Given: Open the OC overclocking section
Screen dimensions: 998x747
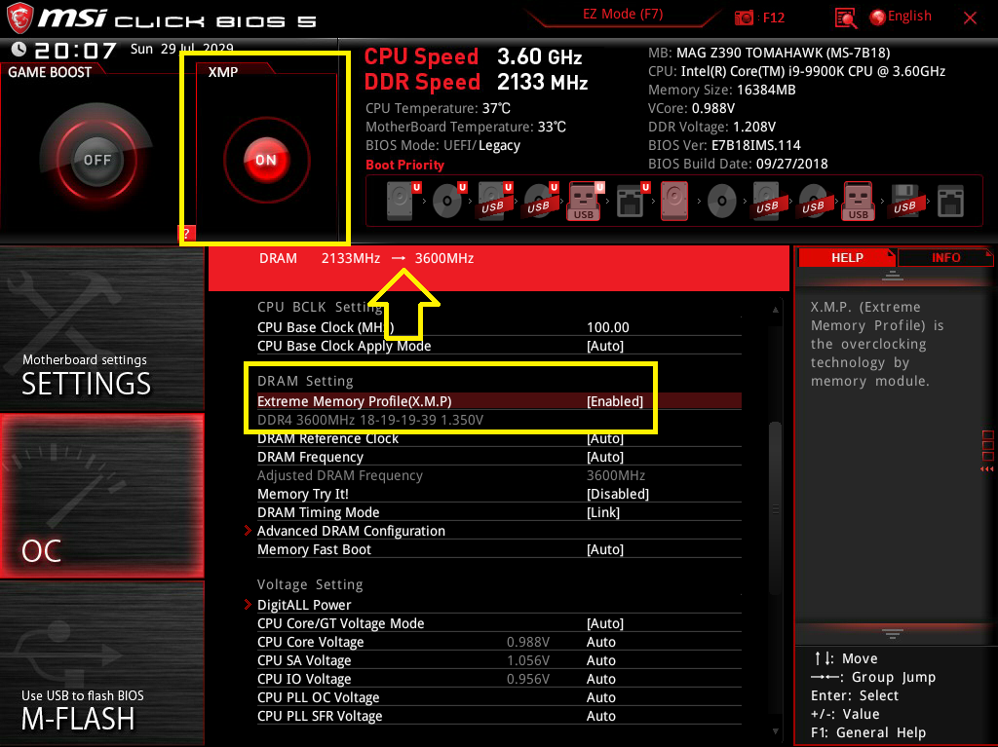Looking at the screenshot, I should click(x=102, y=496).
